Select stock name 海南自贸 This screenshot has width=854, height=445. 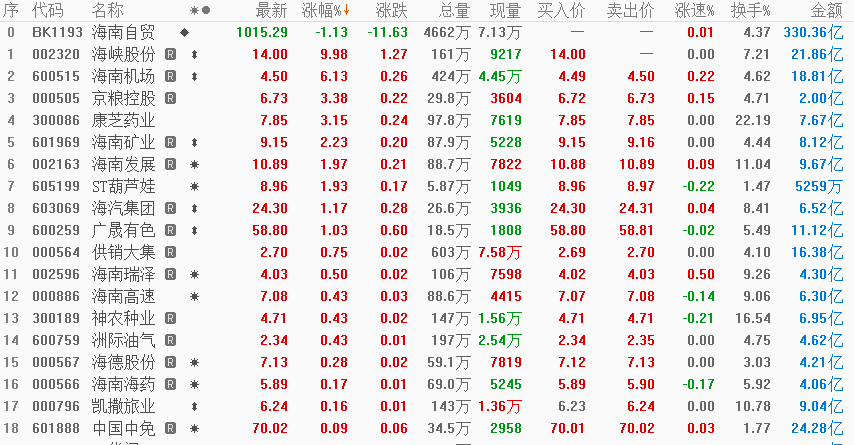coord(123,32)
